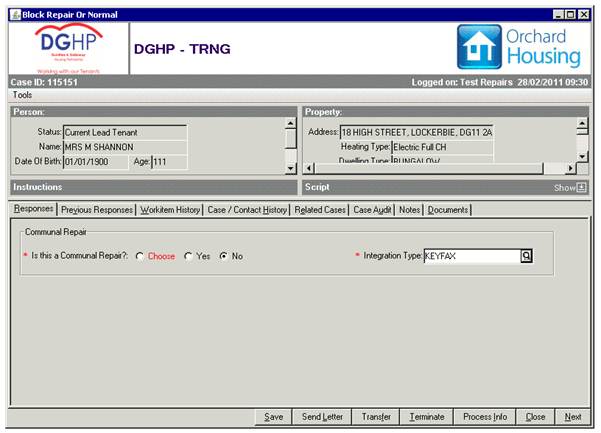Screen dimensions: 601x433
Task: Click the Person panel scroll up arrow
Action: tap(291, 123)
